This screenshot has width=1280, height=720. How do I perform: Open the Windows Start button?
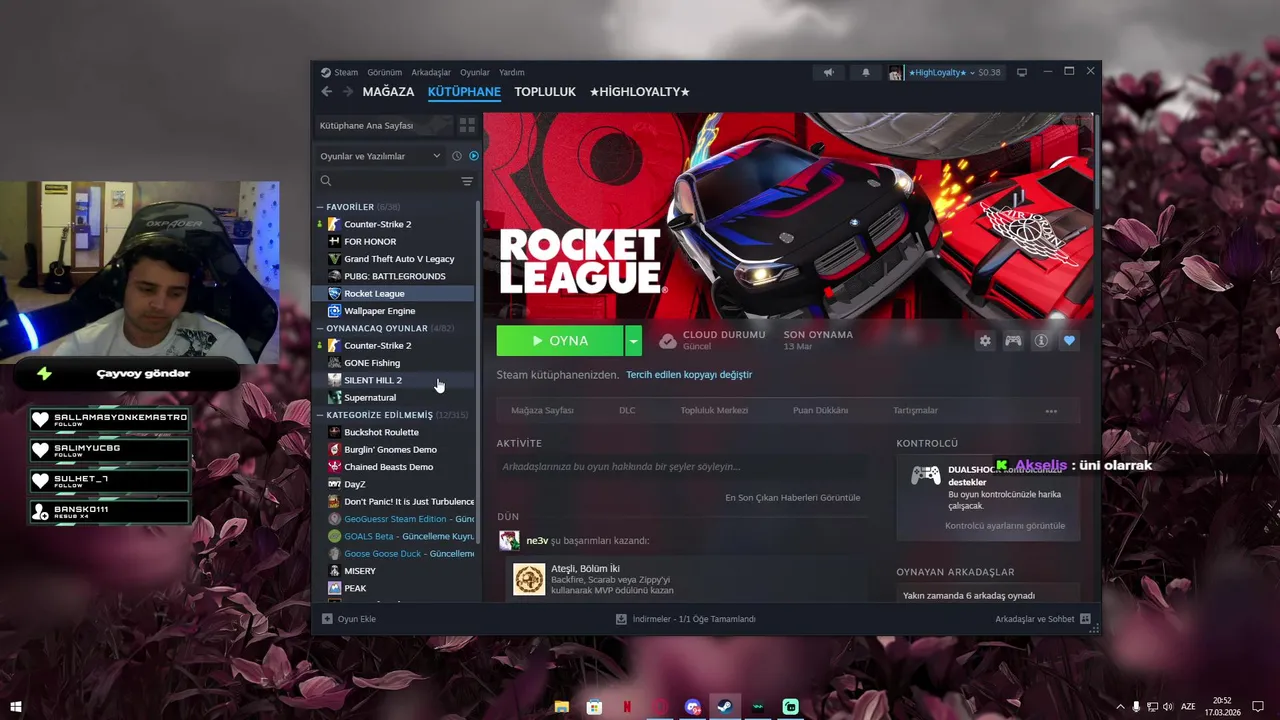[x=15, y=707]
